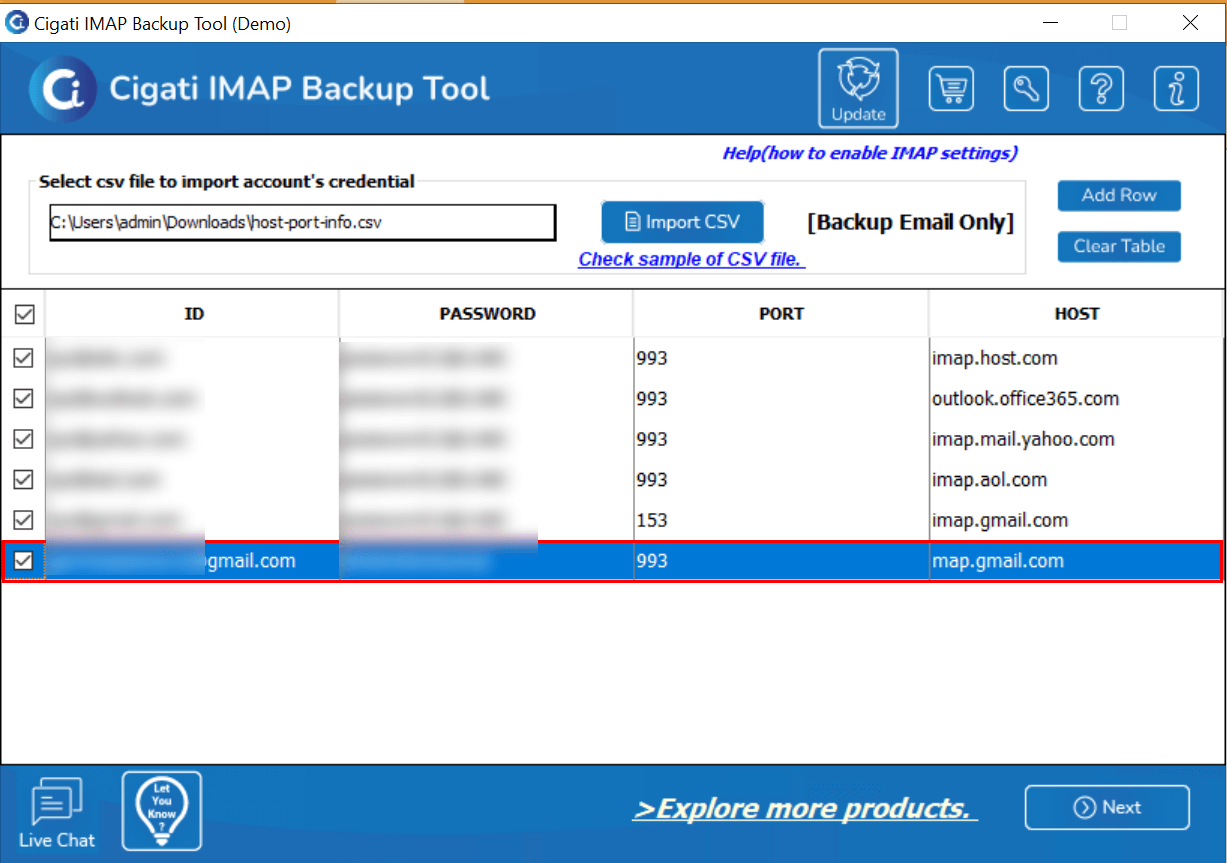1227x863 pixels.
Task: Open Live Chat icon
Action: [57, 814]
